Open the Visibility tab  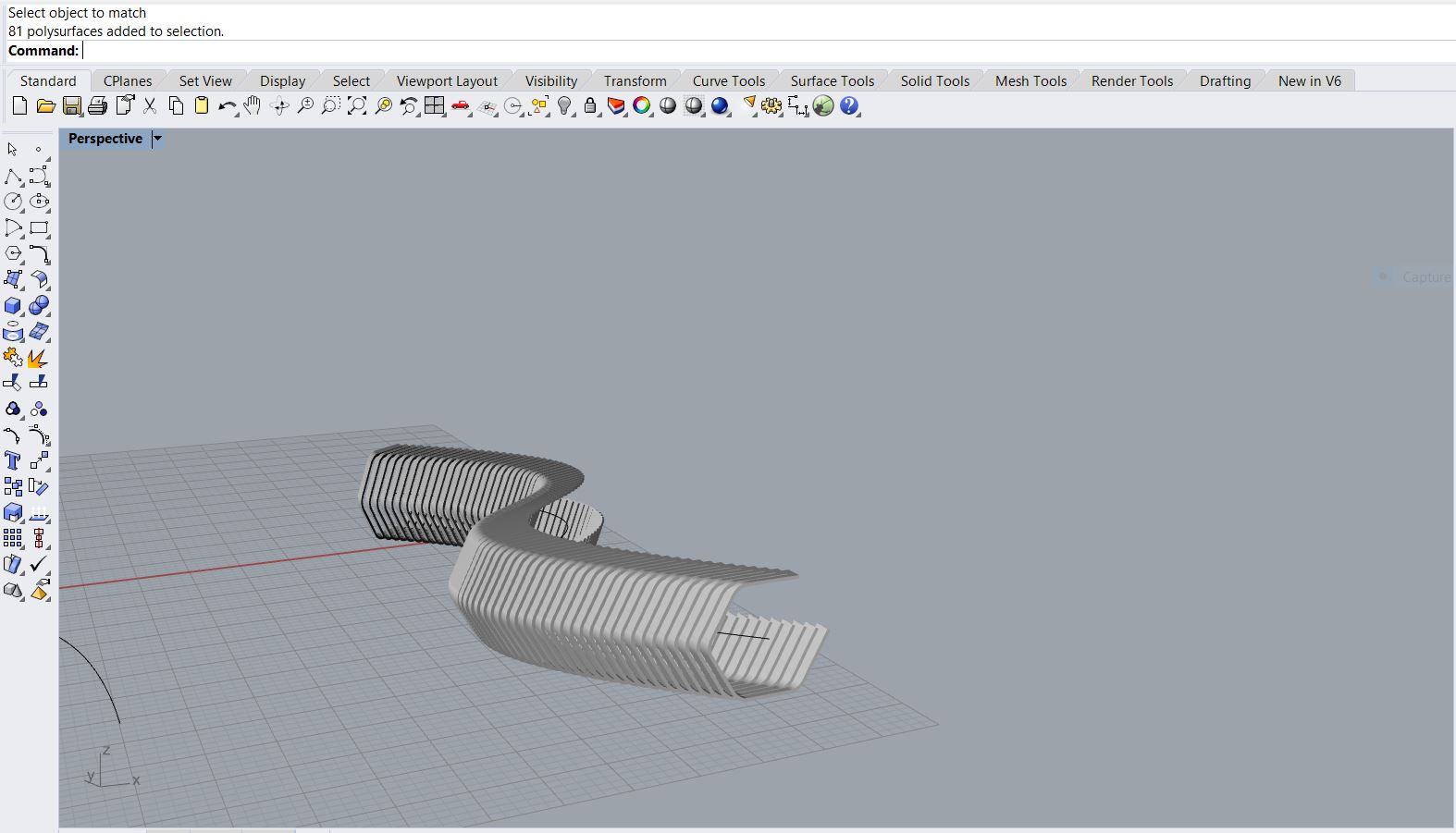pos(551,80)
